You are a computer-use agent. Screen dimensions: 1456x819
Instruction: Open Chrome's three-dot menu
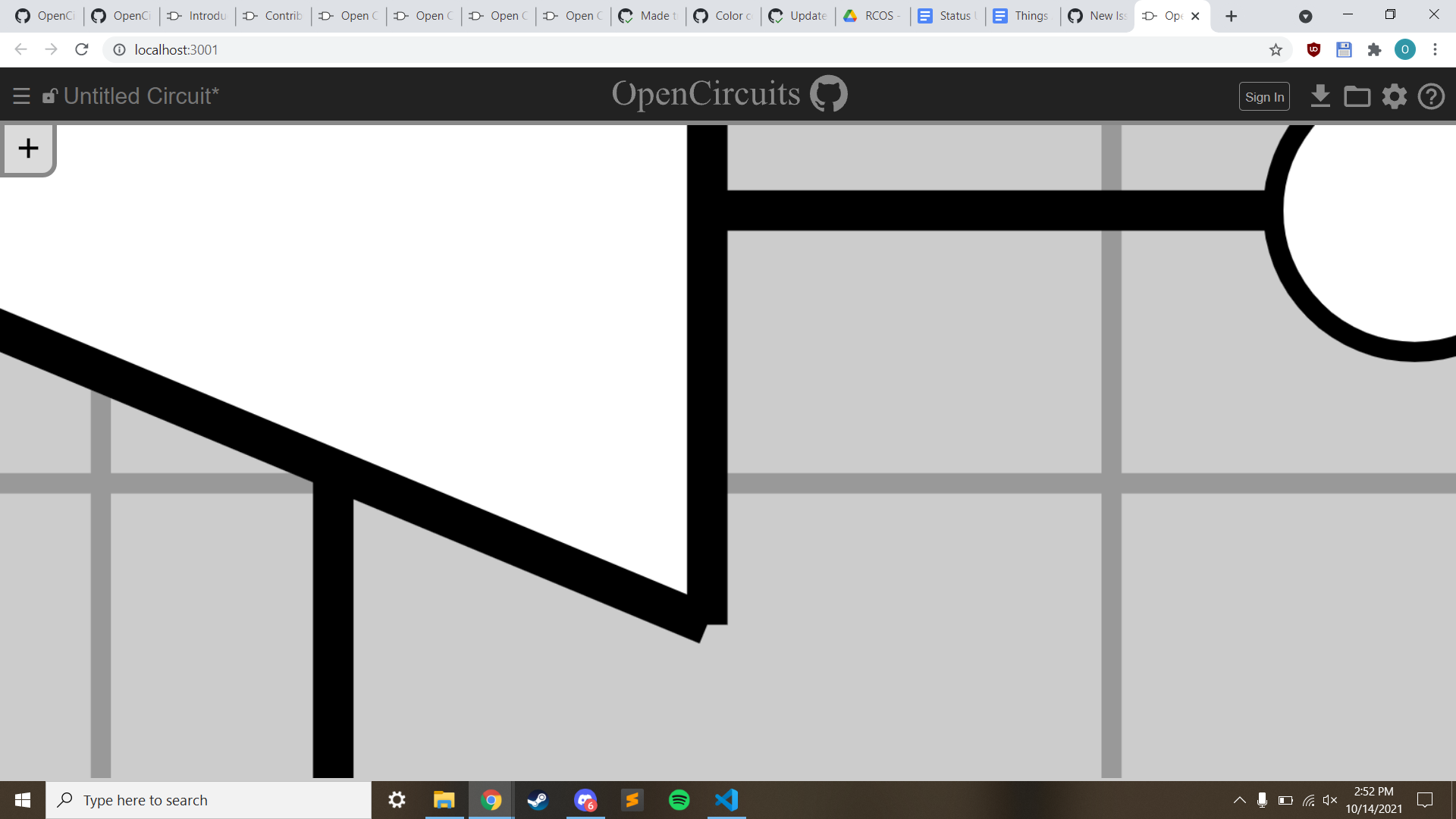(x=1436, y=49)
